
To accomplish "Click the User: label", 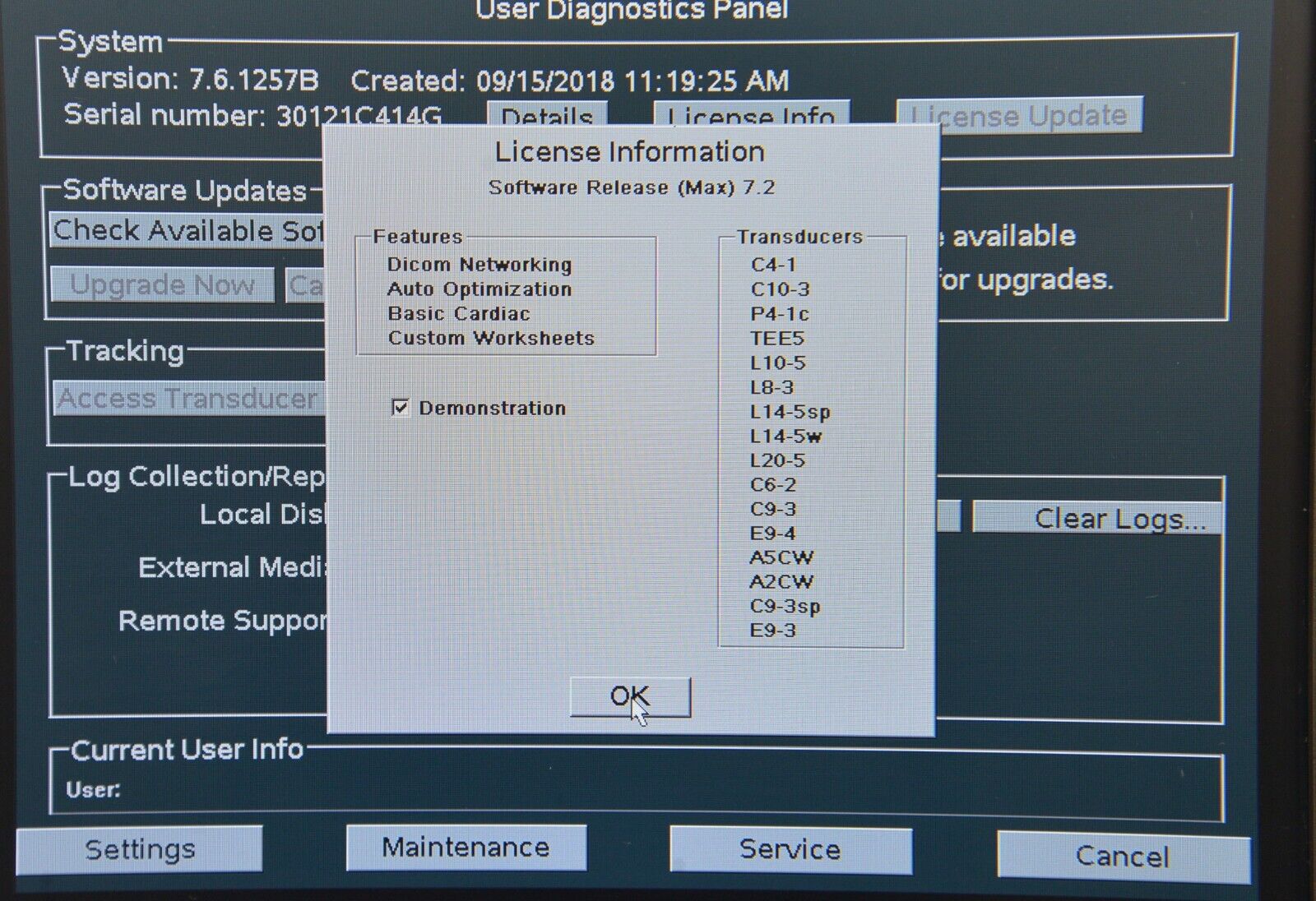I will 93,790.
